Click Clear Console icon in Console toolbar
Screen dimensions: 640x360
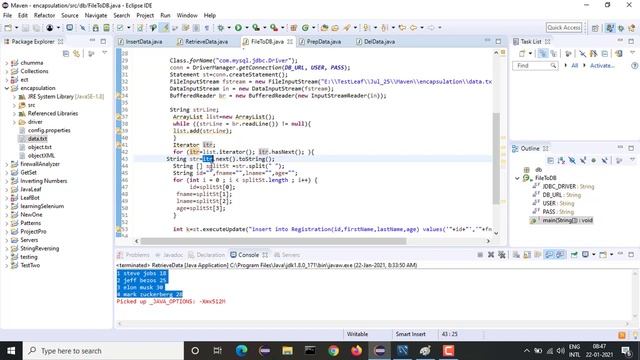[516, 255]
